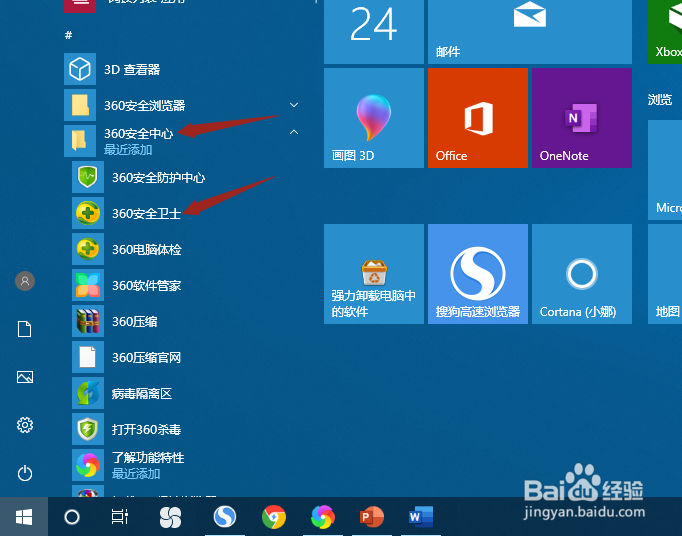
Task: Launch the 画图 3D tile
Action: [x=374, y=118]
